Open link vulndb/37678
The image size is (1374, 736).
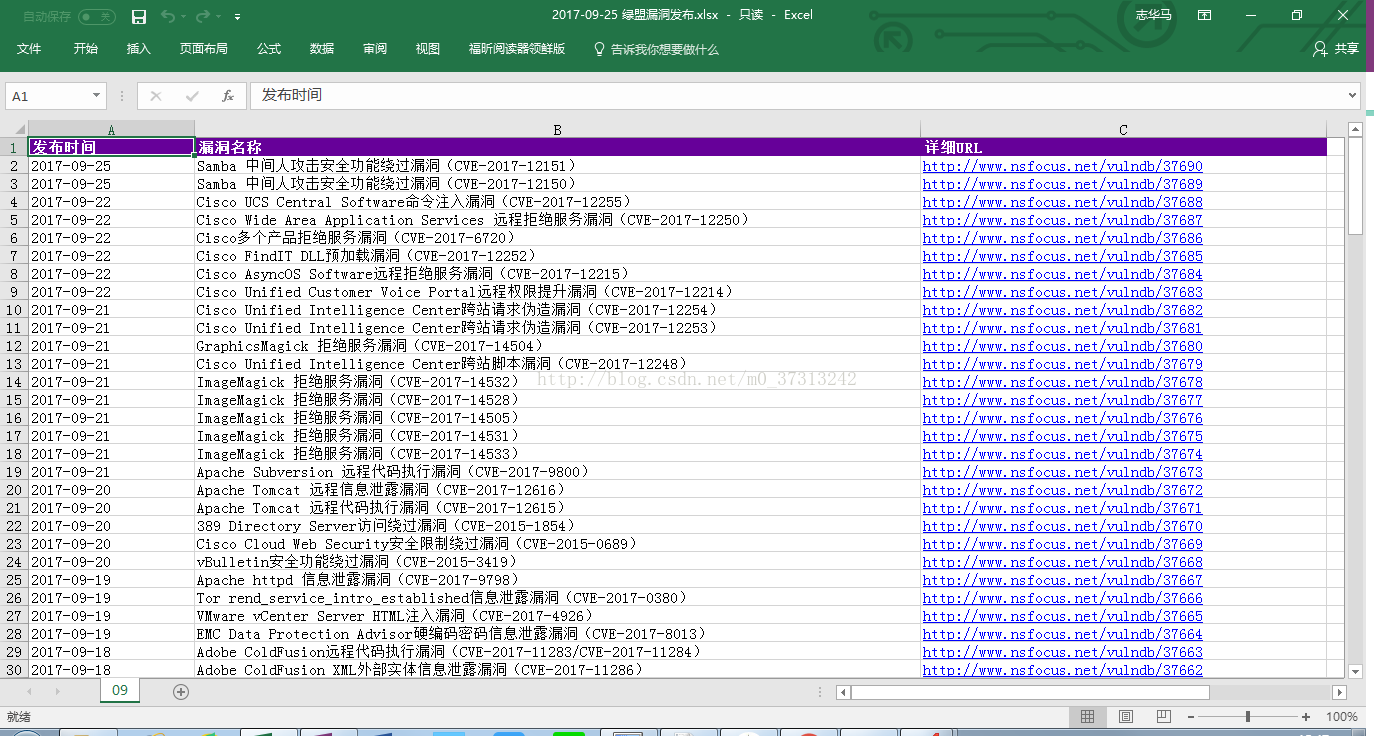point(1062,382)
